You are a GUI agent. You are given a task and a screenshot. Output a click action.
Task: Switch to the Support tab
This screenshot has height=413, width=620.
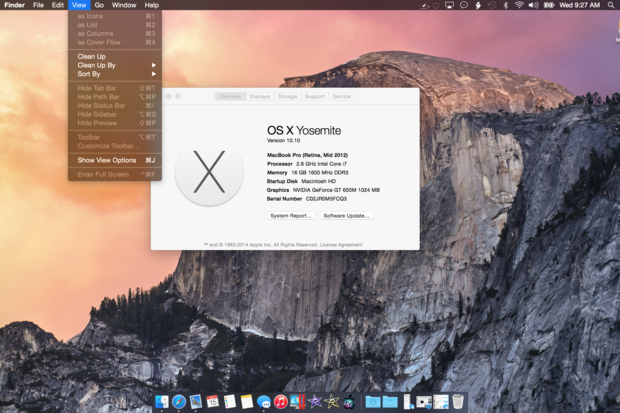315,96
